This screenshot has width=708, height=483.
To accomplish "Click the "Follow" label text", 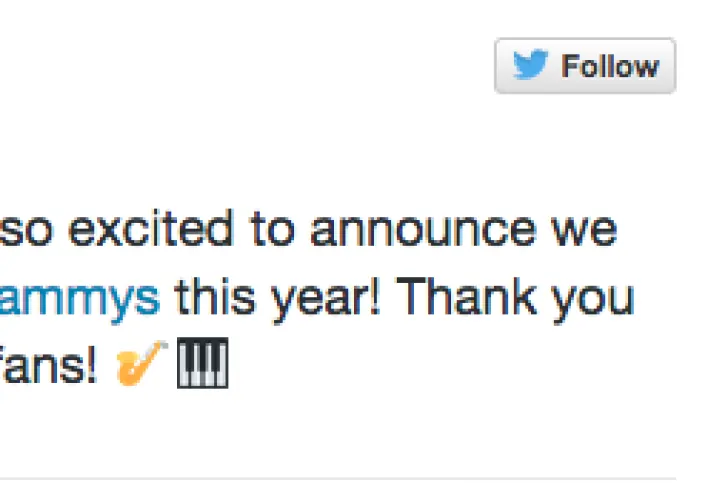I will click(x=609, y=67).
